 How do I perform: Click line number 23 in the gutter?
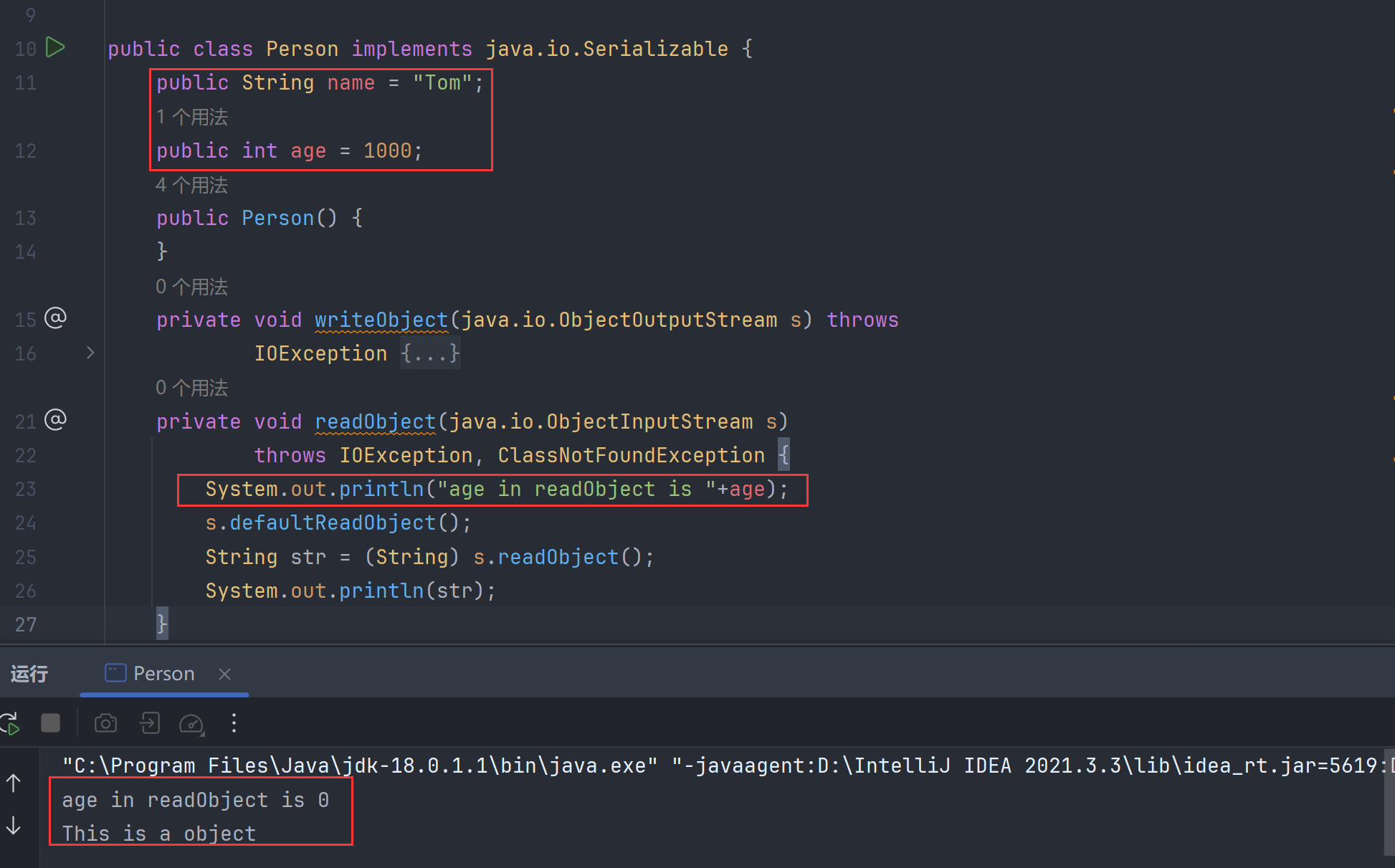26,489
